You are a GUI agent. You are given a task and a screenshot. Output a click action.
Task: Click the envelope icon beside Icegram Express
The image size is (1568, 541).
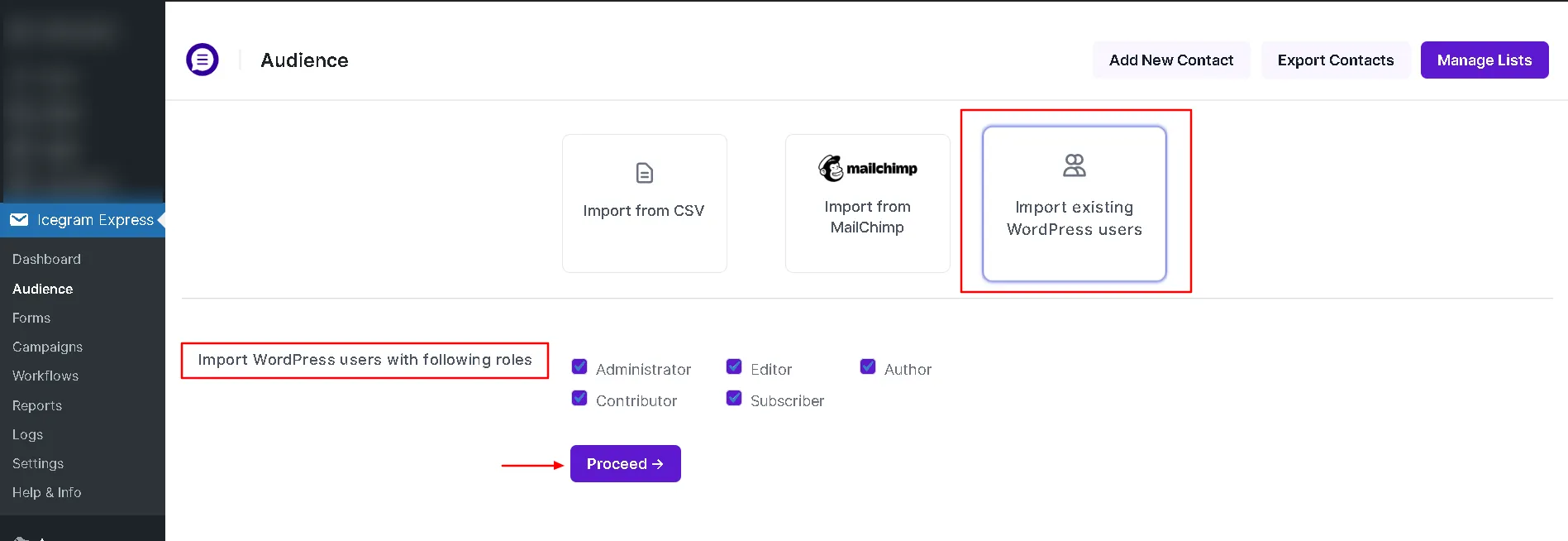[19, 219]
